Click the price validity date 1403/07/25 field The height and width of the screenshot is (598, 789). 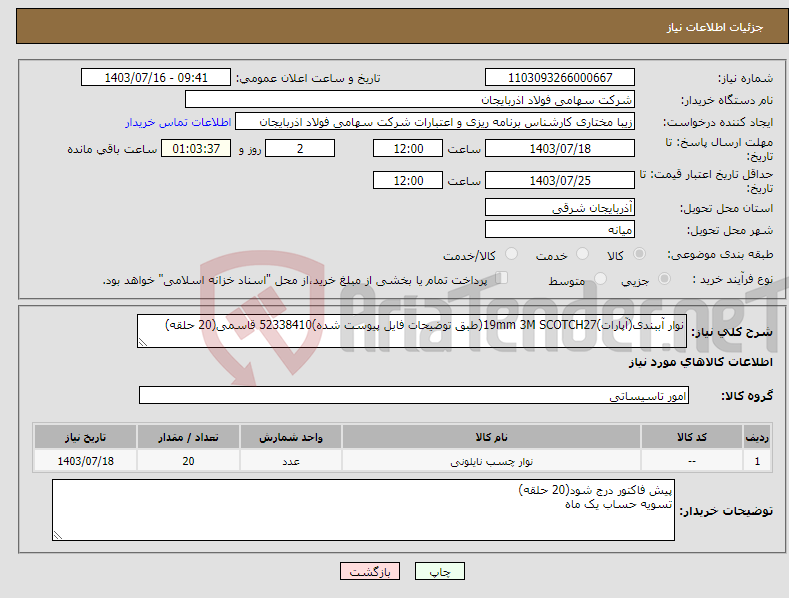click(560, 180)
